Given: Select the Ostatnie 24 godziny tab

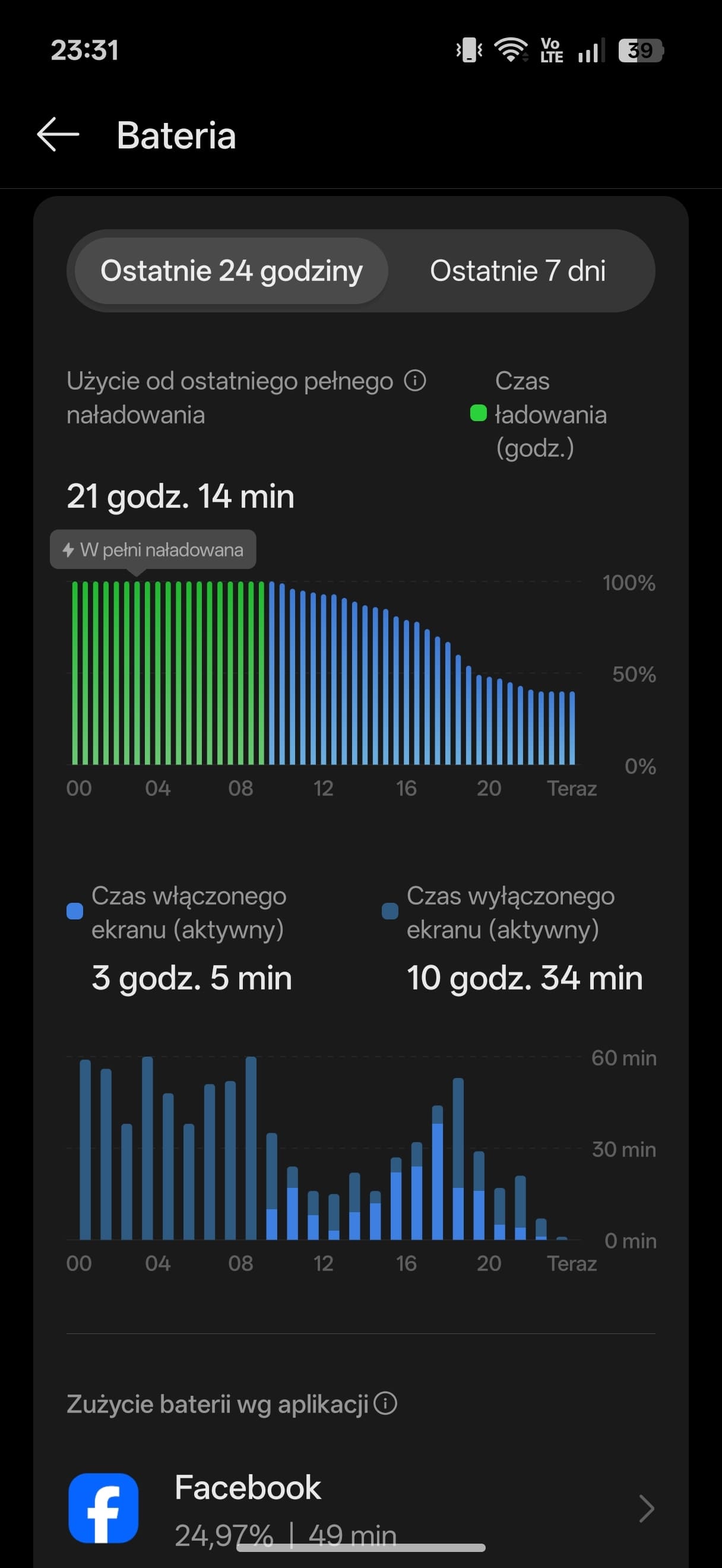Looking at the screenshot, I should [x=231, y=271].
